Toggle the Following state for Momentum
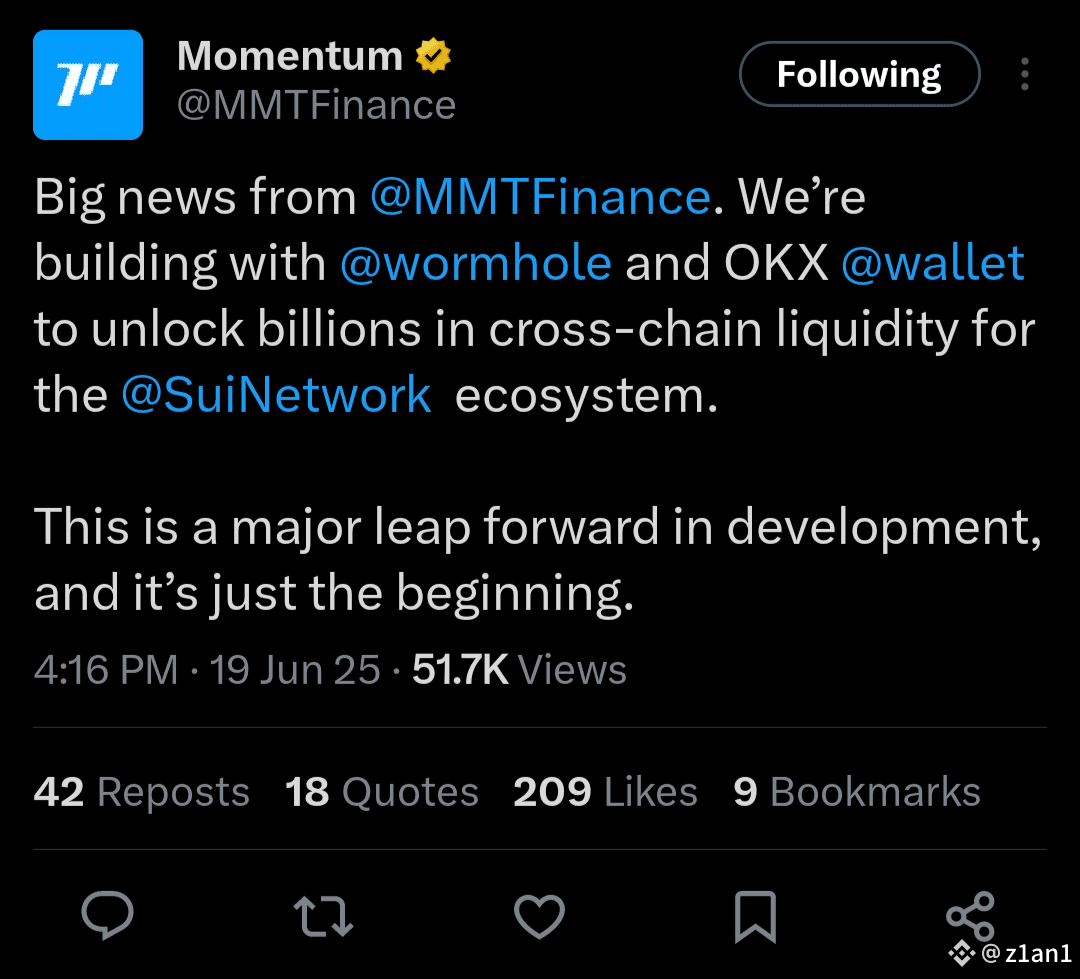This screenshot has height=979, width=1080. (x=858, y=73)
